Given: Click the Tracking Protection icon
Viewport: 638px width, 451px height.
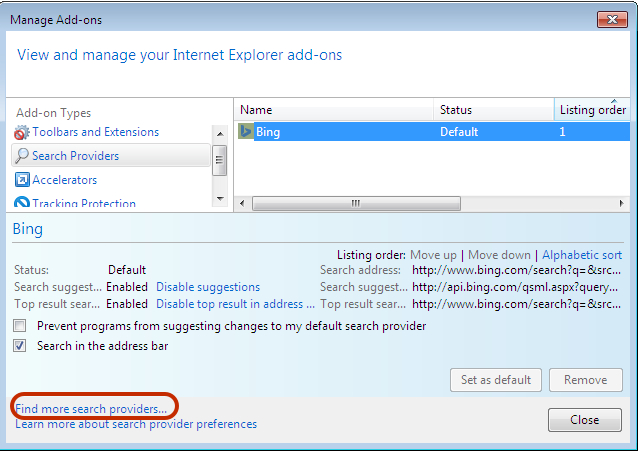Looking at the screenshot, I should [22, 202].
